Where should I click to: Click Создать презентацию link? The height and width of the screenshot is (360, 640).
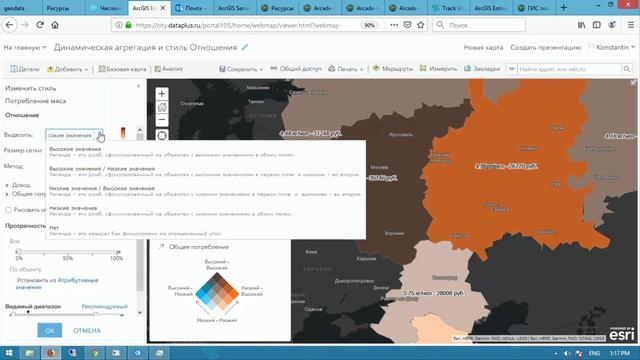pyautogui.click(x=545, y=47)
